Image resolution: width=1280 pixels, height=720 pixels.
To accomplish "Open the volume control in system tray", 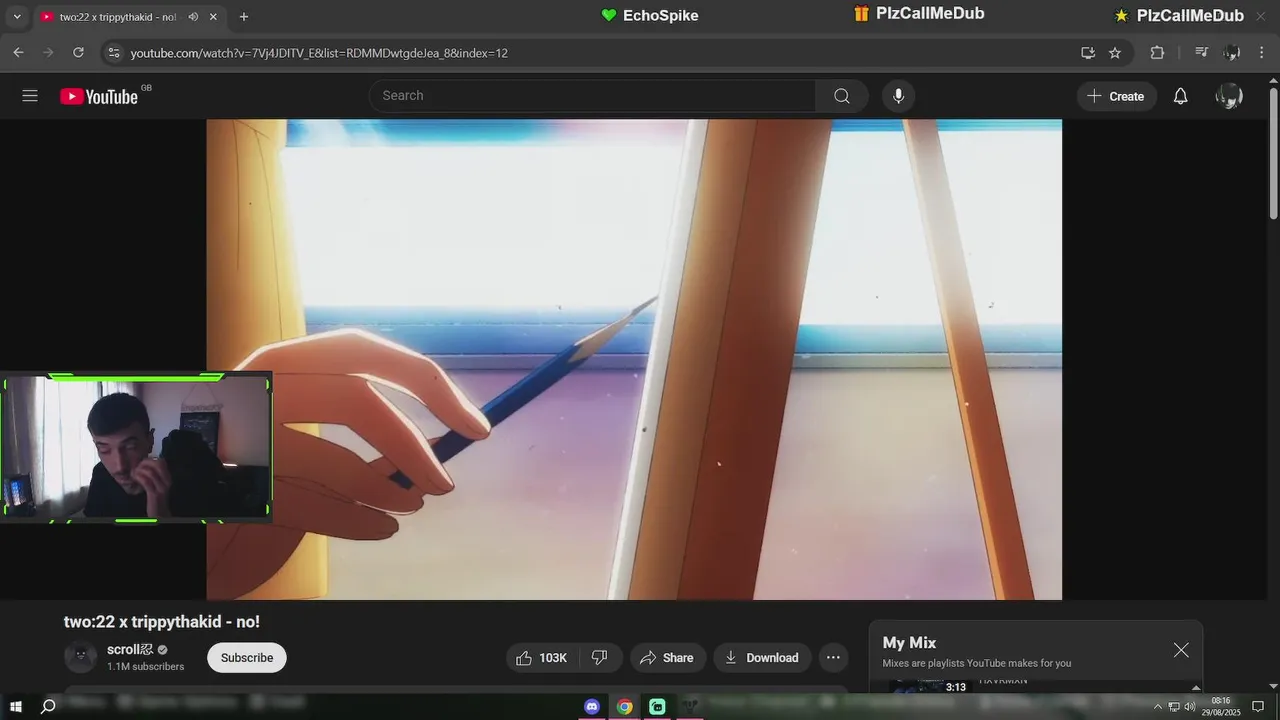I will 1190,707.
